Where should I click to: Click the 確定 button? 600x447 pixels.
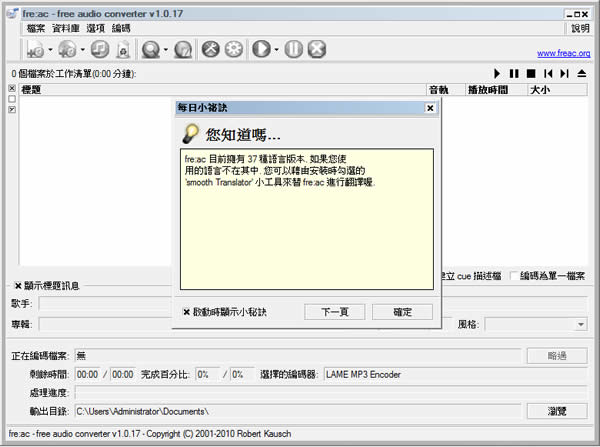tap(403, 312)
